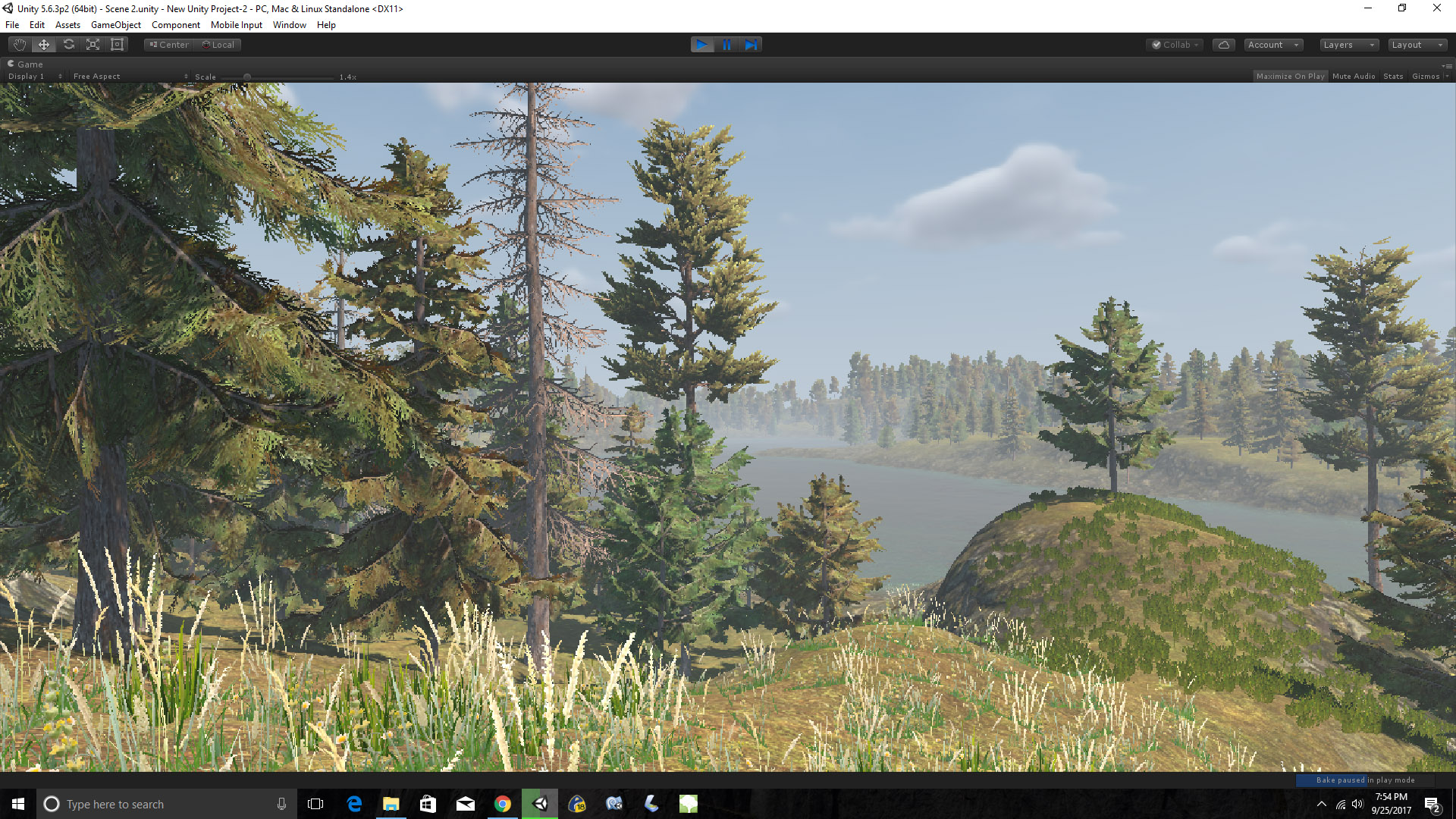Image resolution: width=1456 pixels, height=819 pixels.
Task: Click the Account button
Action: 1272,45
